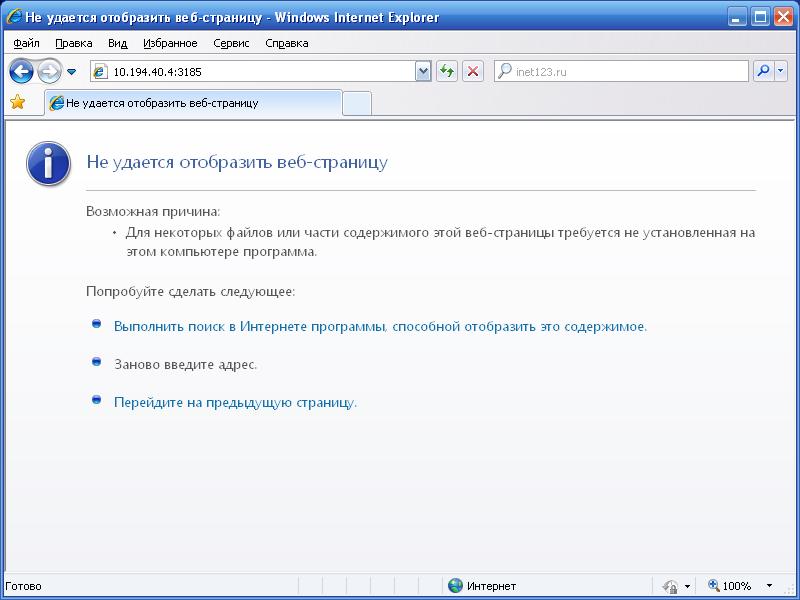
Task: Click the Back navigation arrow button
Action: pyautogui.click(x=21, y=71)
